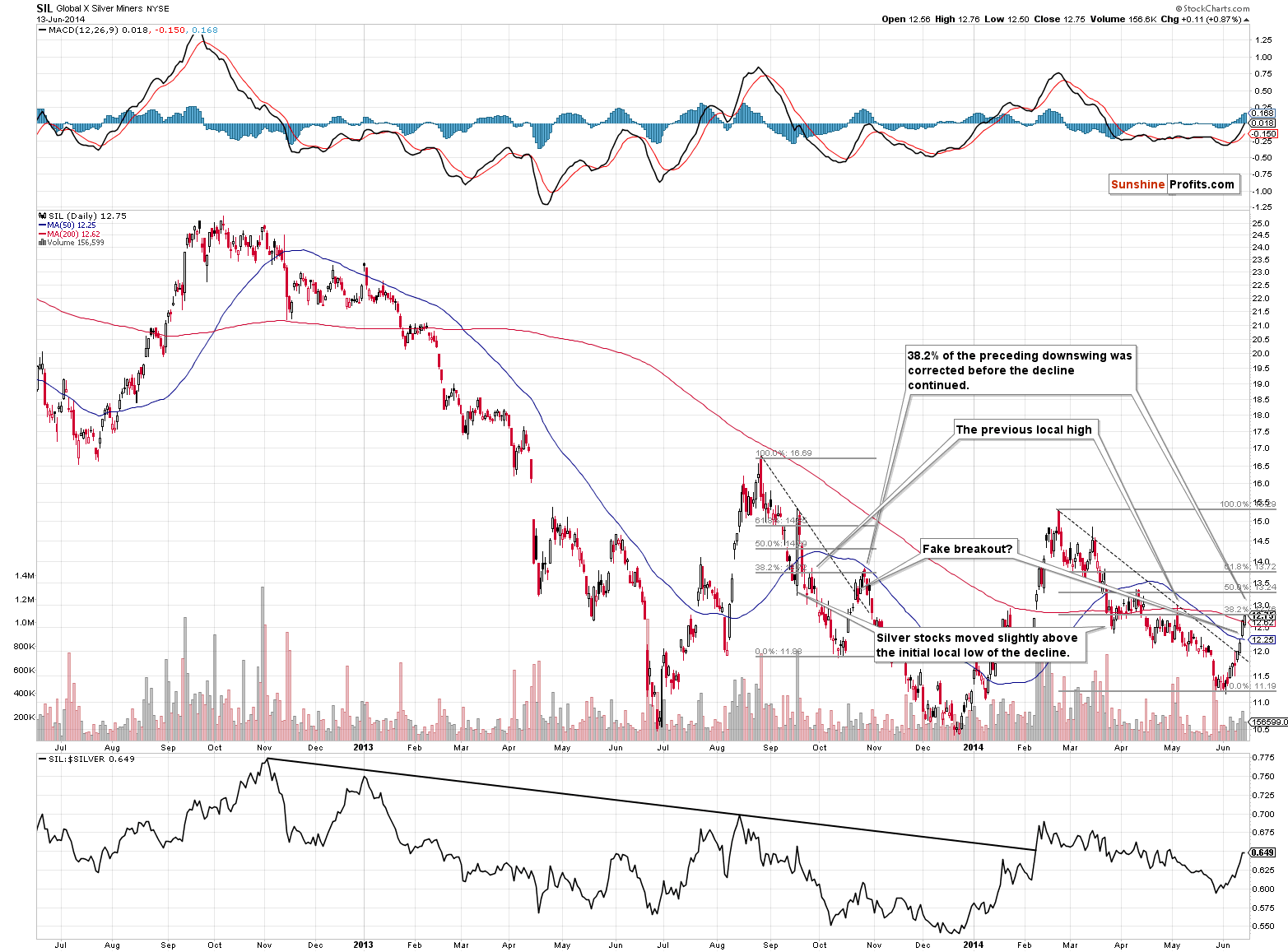Click the Fibonacci label '0.0%: 11.88'
Image resolution: width=1288 pixels, height=952 pixels.
point(778,652)
